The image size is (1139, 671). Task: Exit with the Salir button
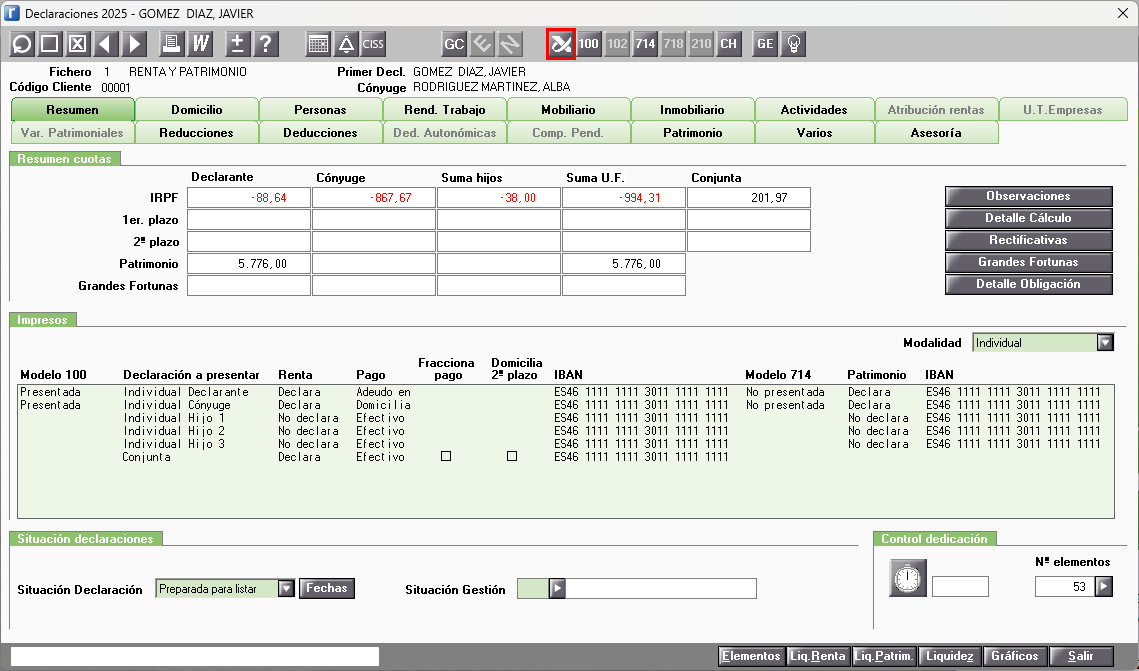(1081, 656)
